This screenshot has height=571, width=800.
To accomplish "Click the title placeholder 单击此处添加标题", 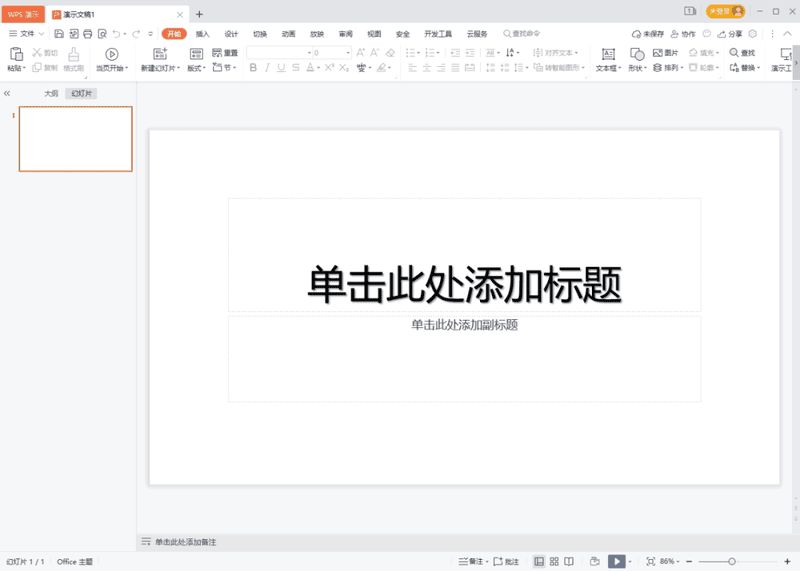I will pos(464,284).
